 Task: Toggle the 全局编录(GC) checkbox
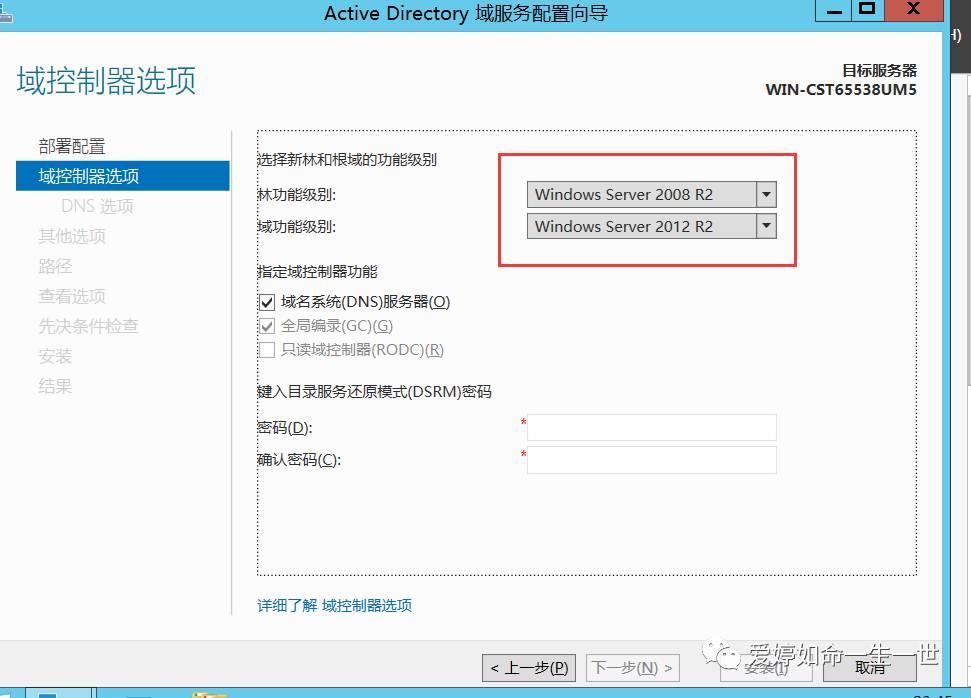point(267,326)
